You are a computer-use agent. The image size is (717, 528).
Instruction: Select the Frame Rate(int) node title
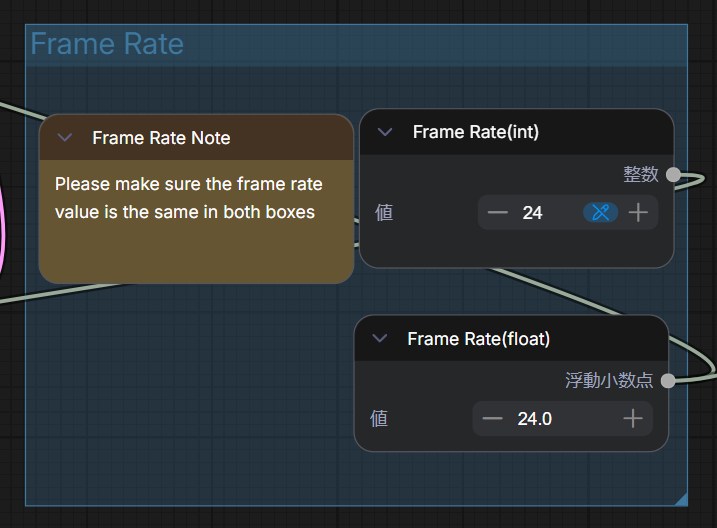[475, 132]
